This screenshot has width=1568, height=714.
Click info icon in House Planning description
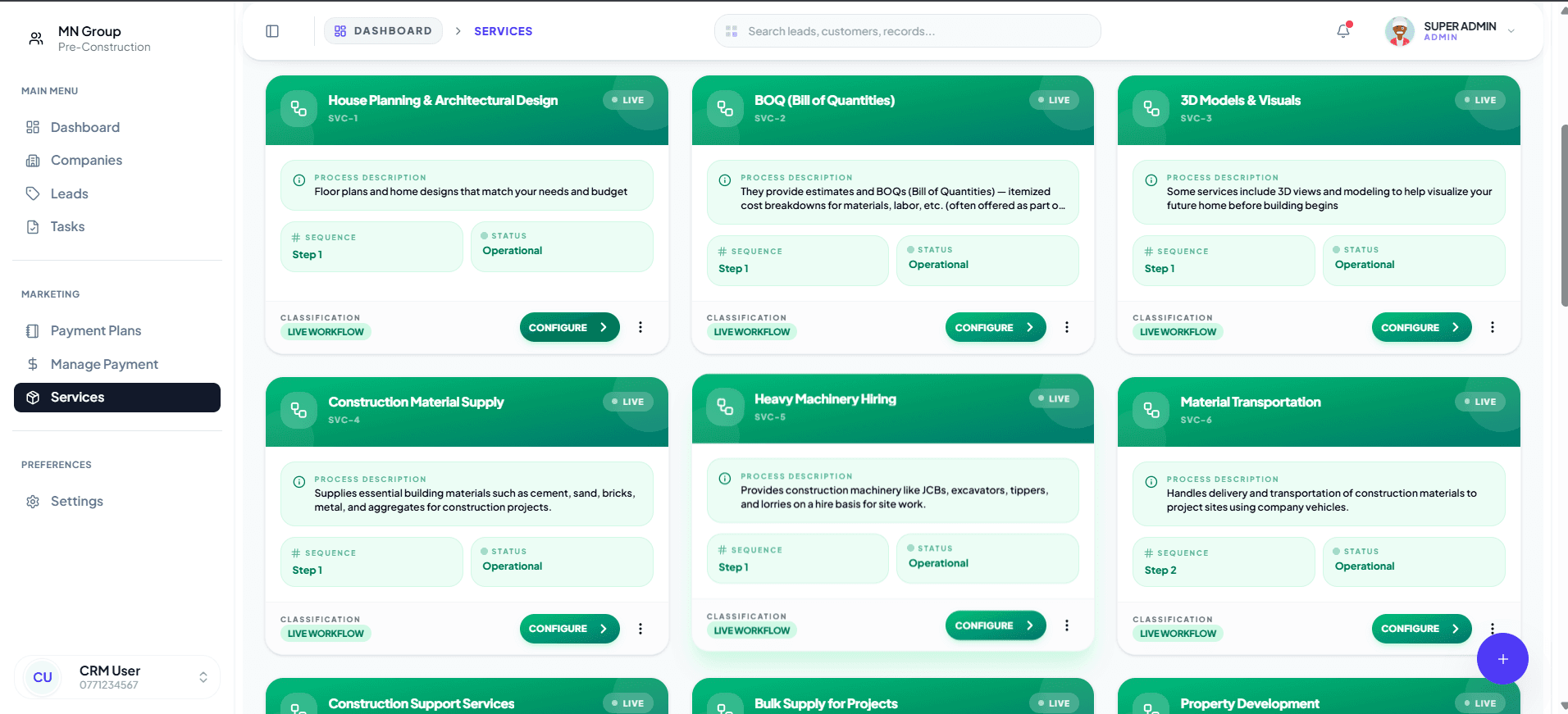tap(299, 180)
